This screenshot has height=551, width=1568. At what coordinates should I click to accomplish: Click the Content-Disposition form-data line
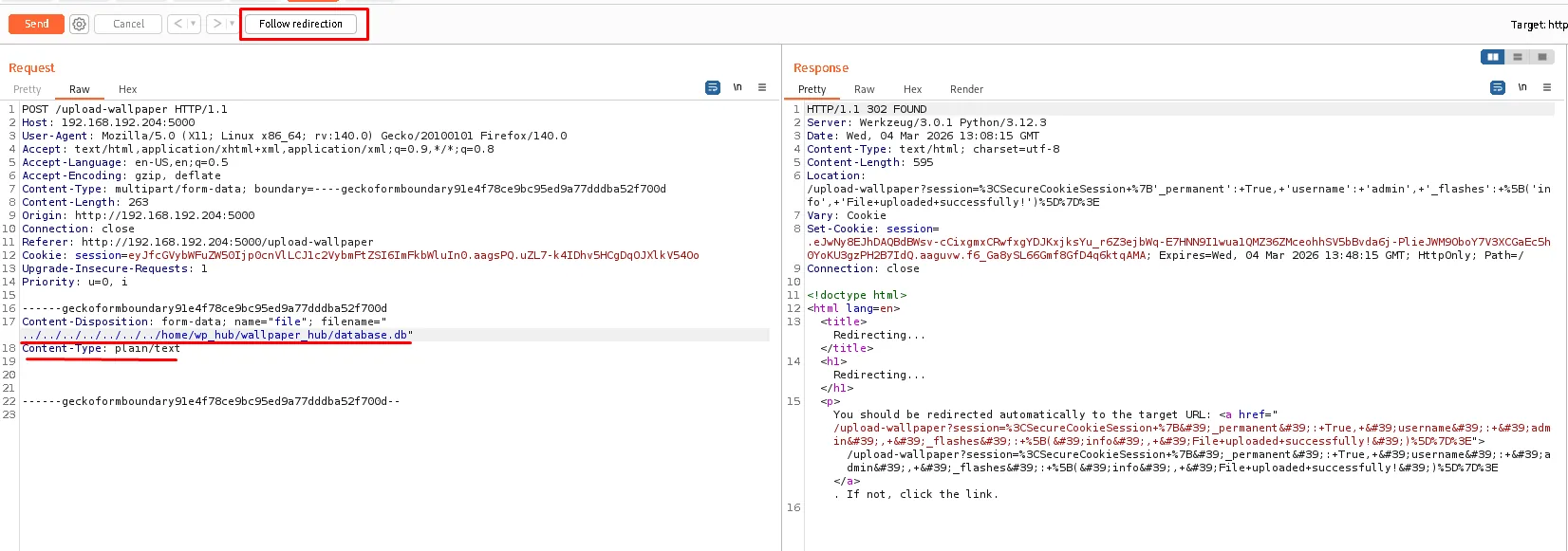click(x=204, y=321)
